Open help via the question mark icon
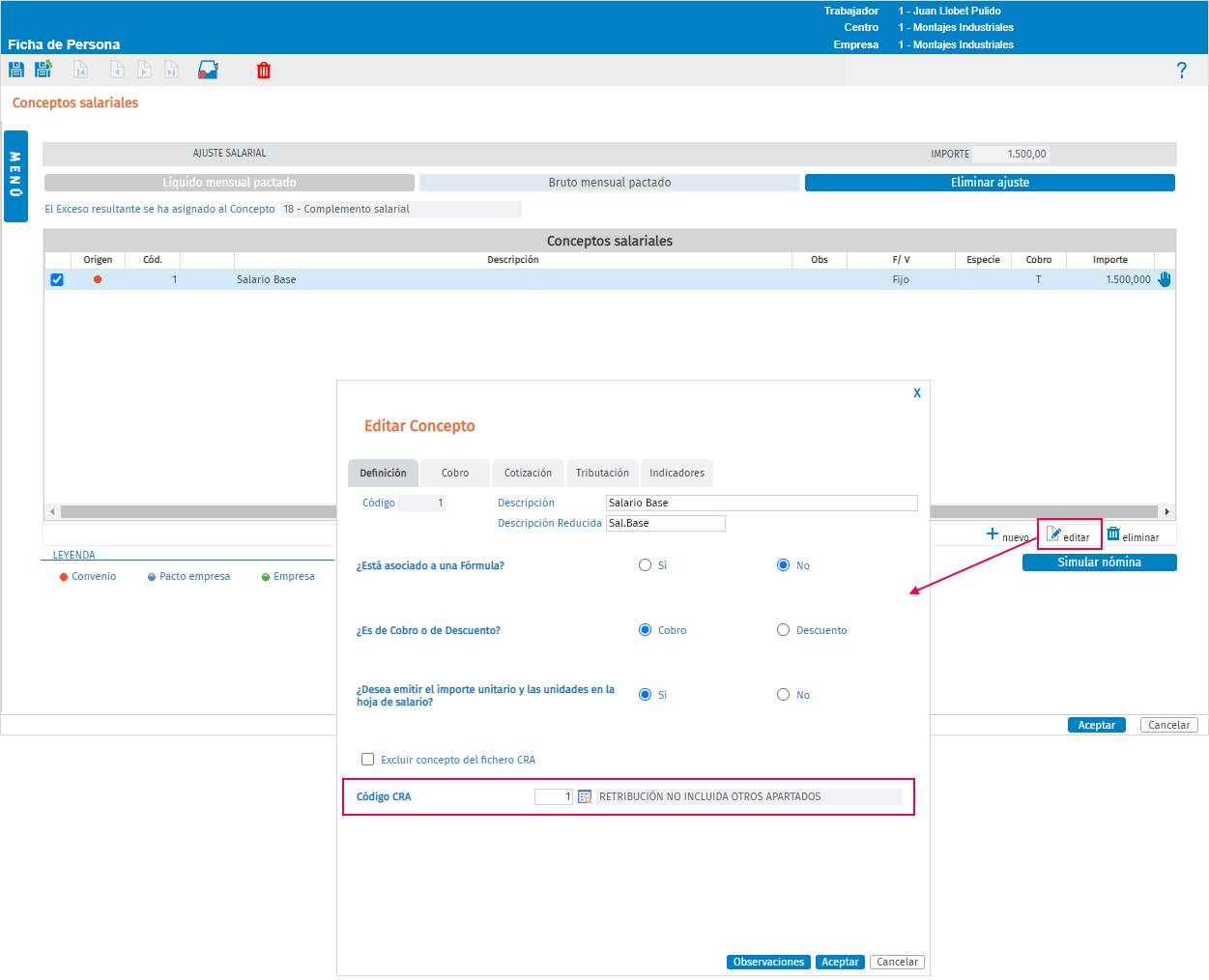The image size is (1209, 980). 1181,70
